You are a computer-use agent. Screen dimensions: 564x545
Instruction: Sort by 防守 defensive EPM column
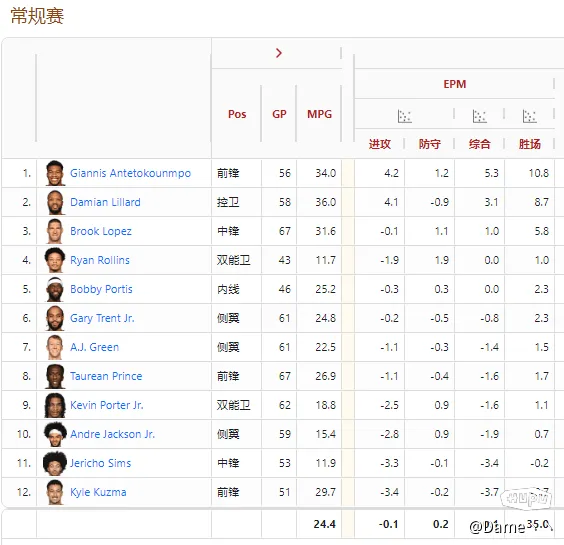429,144
